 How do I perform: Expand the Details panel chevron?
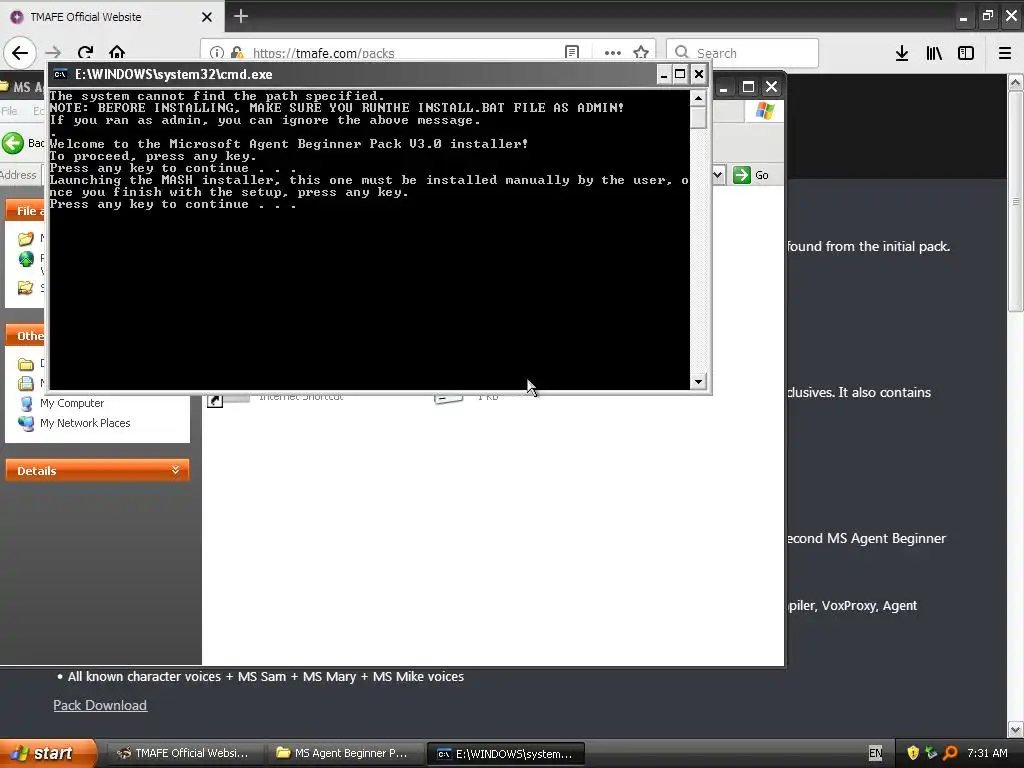[175, 470]
